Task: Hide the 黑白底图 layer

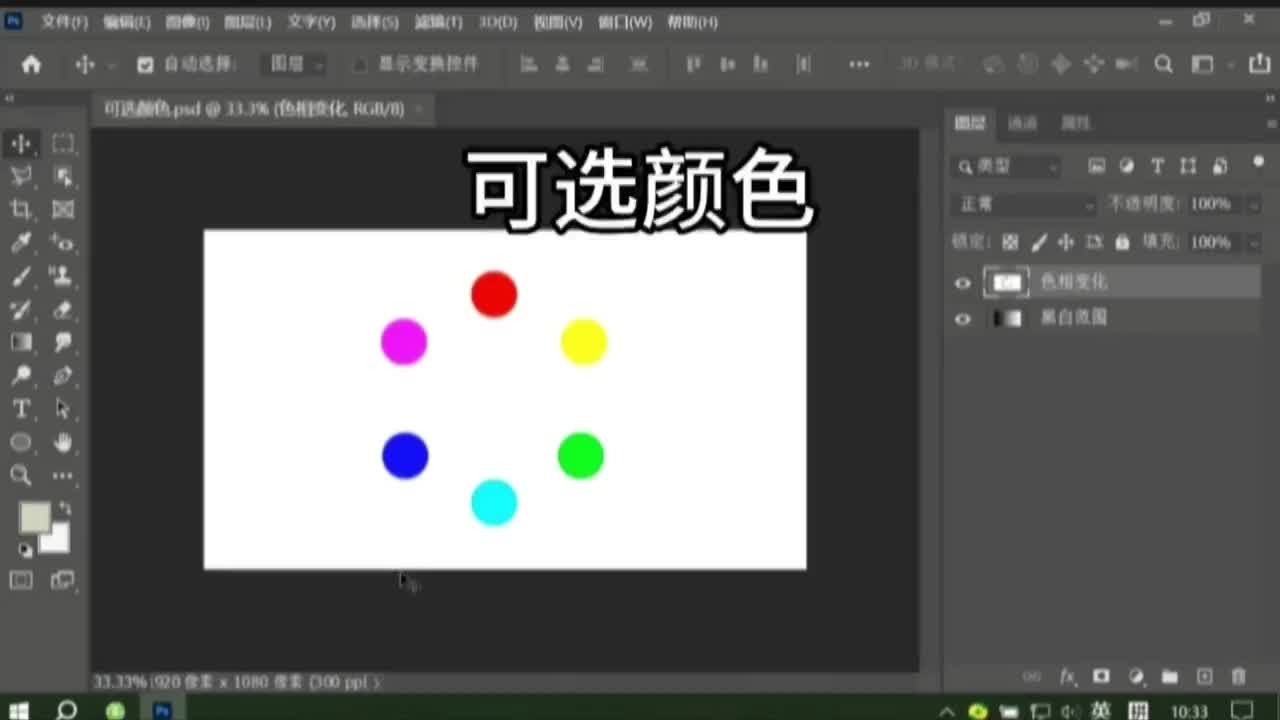Action: pyautogui.click(x=962, y=319)
